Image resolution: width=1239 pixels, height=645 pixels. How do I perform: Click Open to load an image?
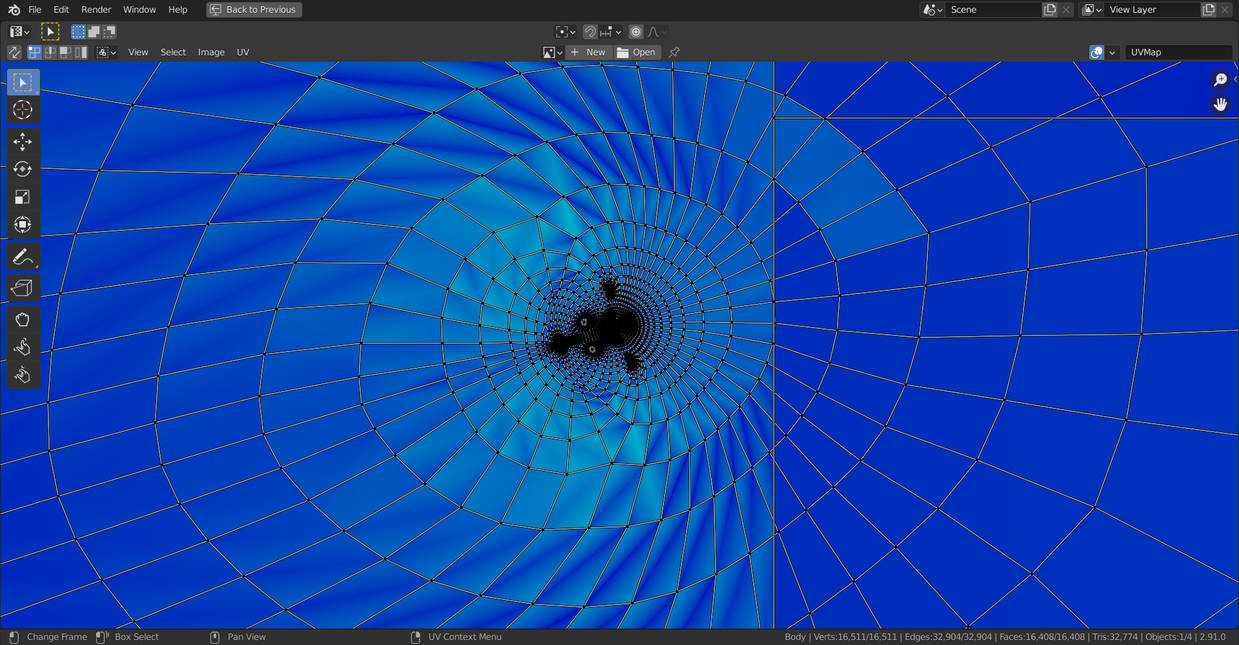coord(637,52)
